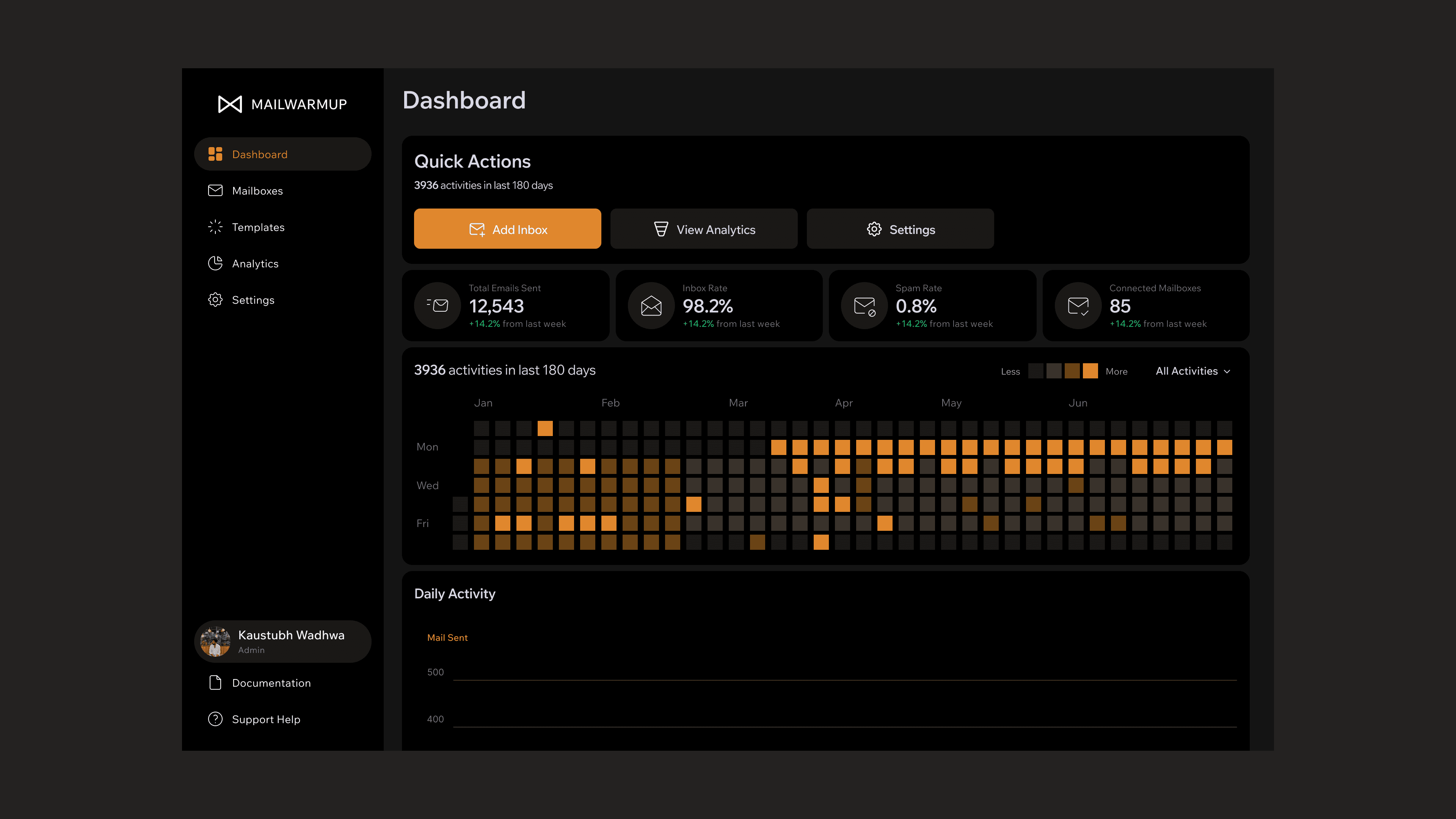This screenshot has width=1456, height=819.
Task: Click the Templates sparkle icon
Action: 215,227
